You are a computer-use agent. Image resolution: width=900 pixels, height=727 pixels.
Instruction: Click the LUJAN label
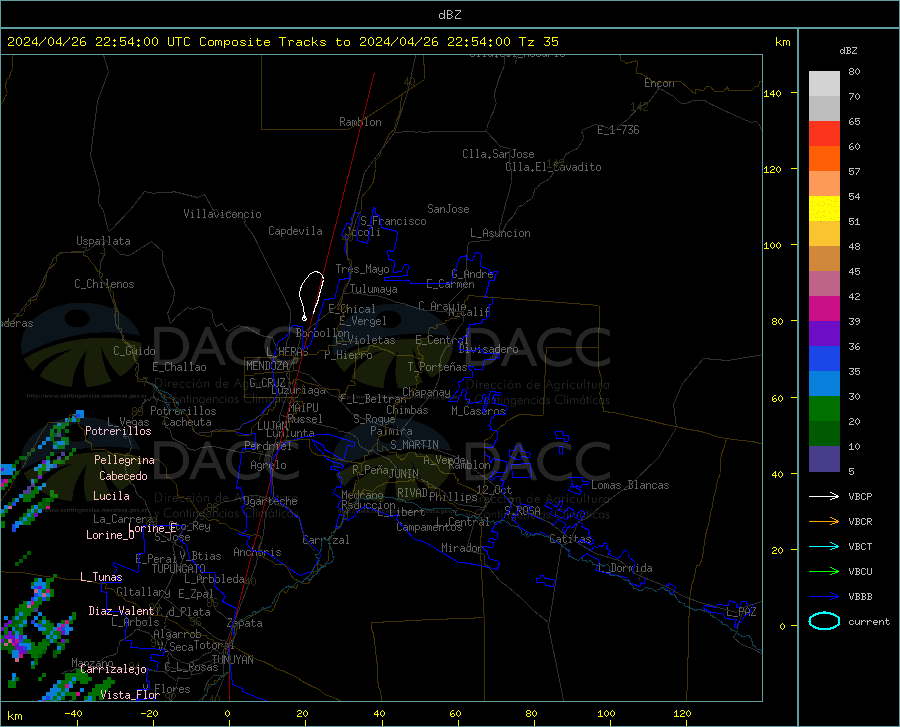(x=272, y=426)
